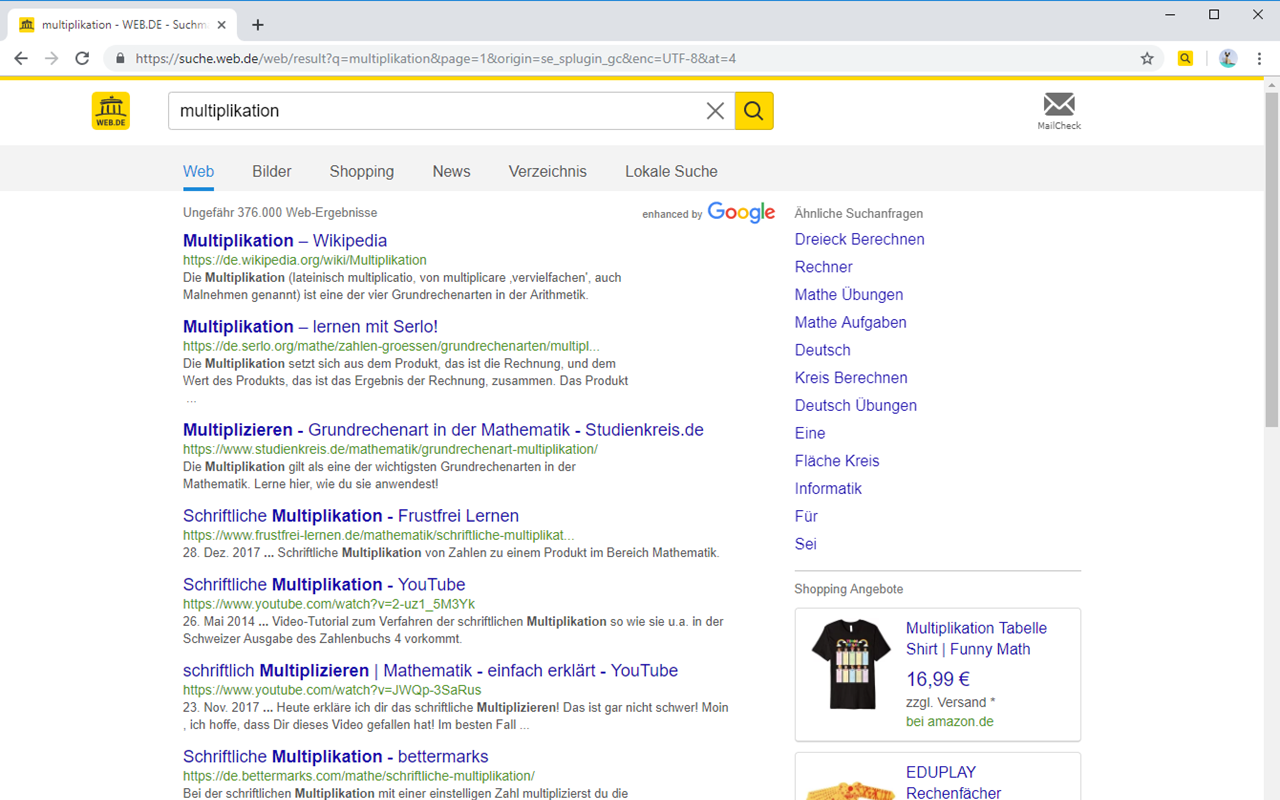
Task: Click the de.bettermarks.com green URL
Action: pos(359,776)
